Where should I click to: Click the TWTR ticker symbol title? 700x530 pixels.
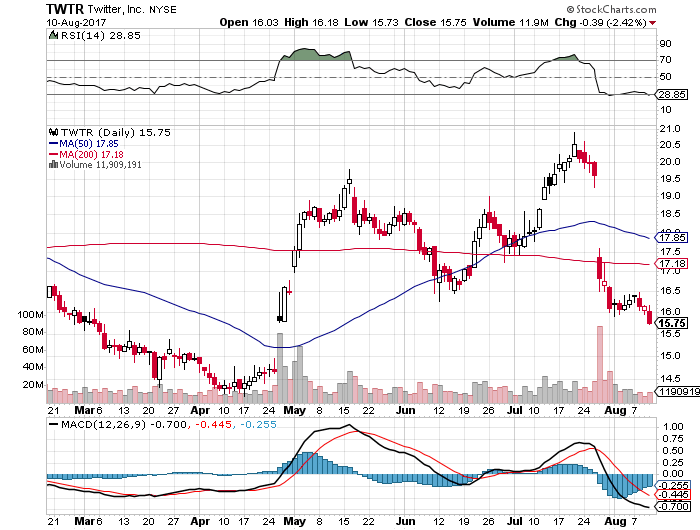tap(65, 9)
